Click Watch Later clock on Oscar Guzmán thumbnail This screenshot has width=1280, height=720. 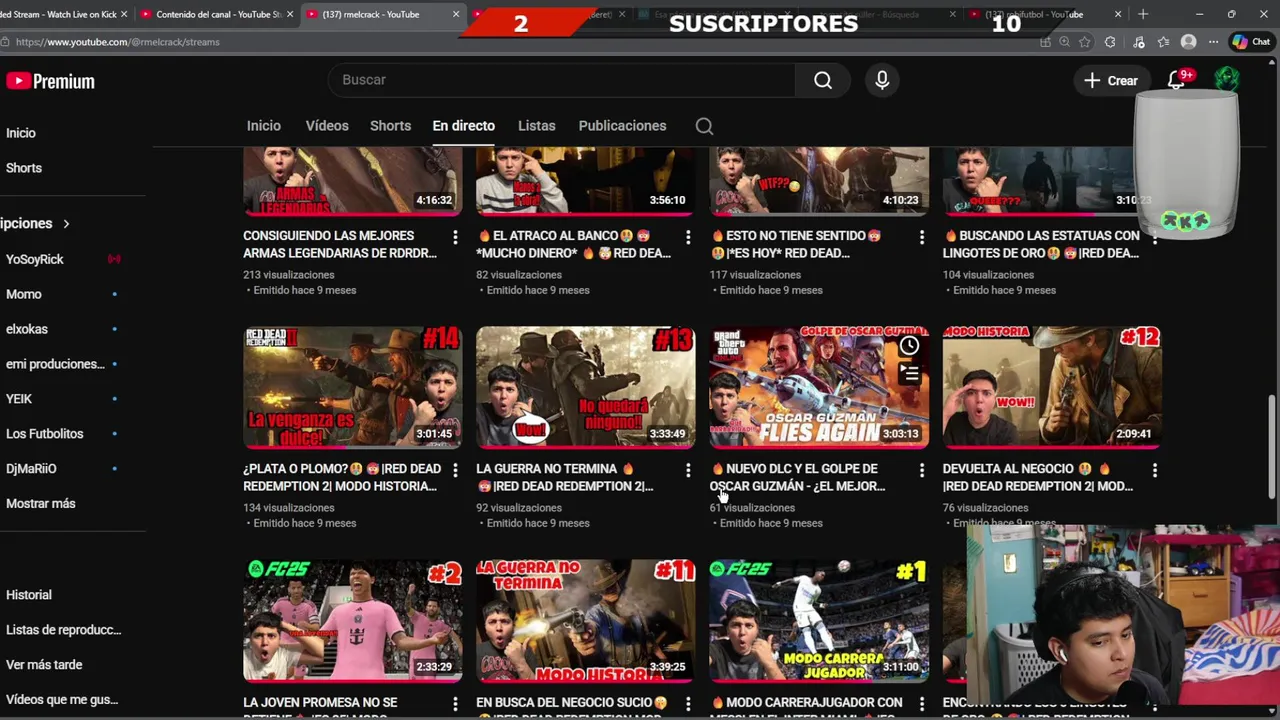909,346
